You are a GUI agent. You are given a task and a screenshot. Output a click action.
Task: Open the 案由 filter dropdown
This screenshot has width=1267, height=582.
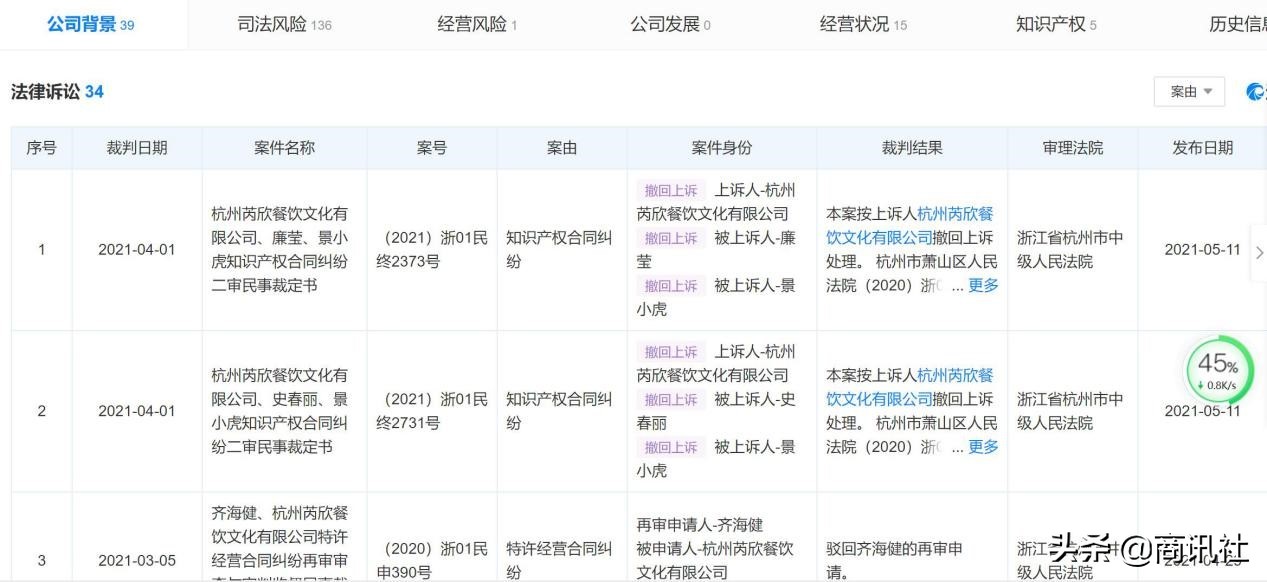coord(1188,91)
